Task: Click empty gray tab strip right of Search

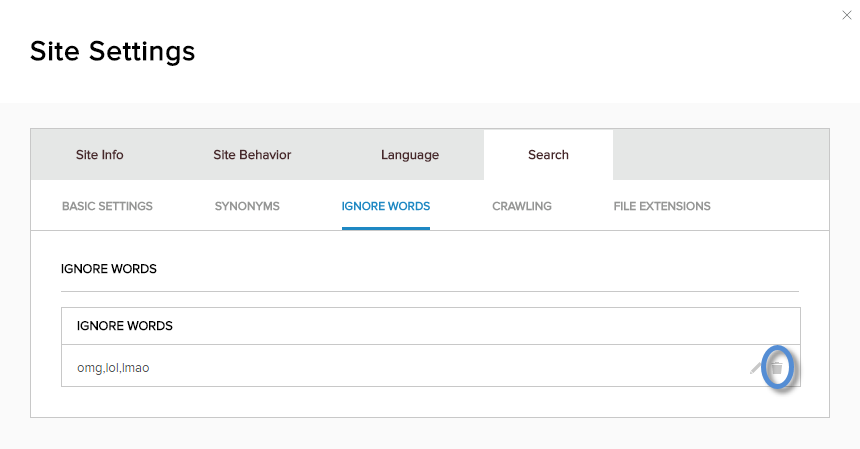Action: pos(720,155)
